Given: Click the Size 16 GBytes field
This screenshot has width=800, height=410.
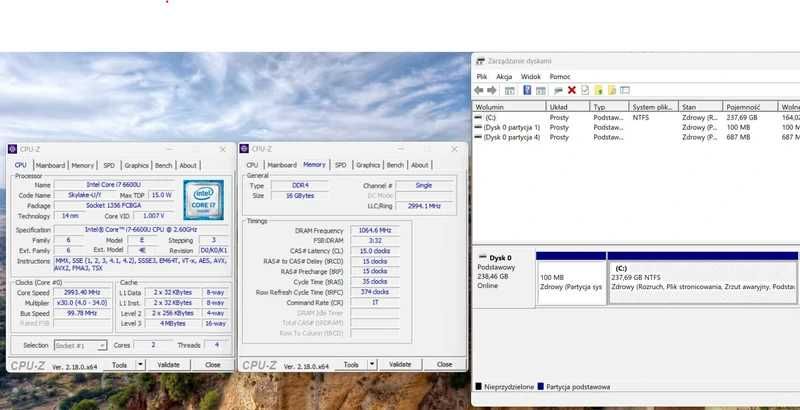Looking at the screenshot, I should (x=300, y=195).
